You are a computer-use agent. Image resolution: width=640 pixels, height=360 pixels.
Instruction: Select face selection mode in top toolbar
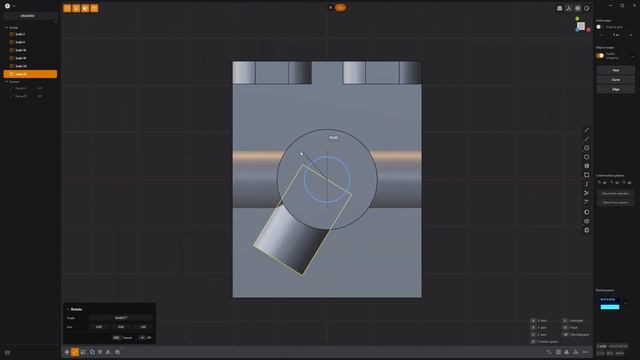coord(85,8)
